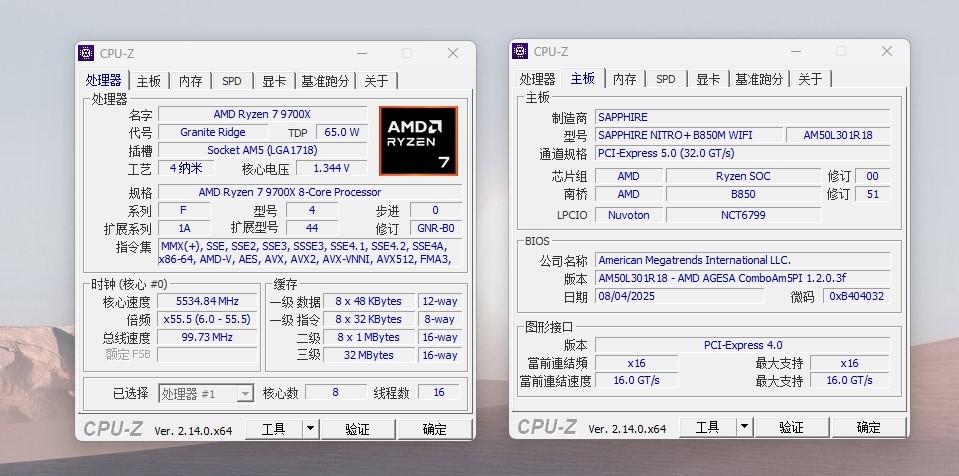This screenshot has width=959, height=476.
Task: Click the Nuvoton LPCIO vendor value
Action: [x=629, y=215]
